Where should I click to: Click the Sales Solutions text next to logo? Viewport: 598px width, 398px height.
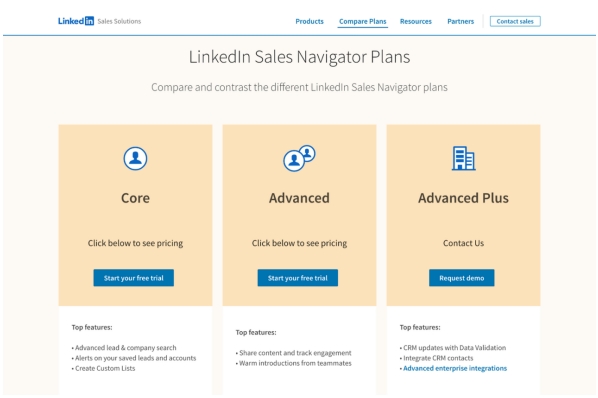119,21
